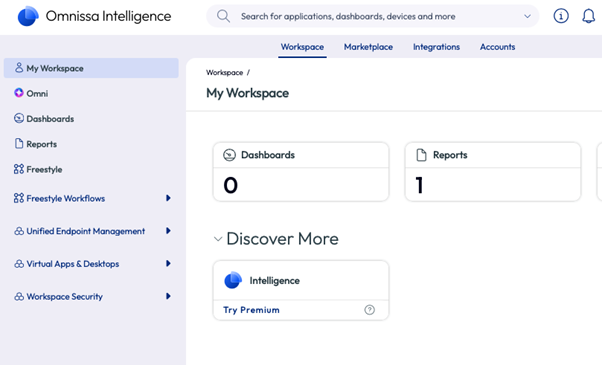Click the Workspace Security sidebar icon

coord(19,296)
